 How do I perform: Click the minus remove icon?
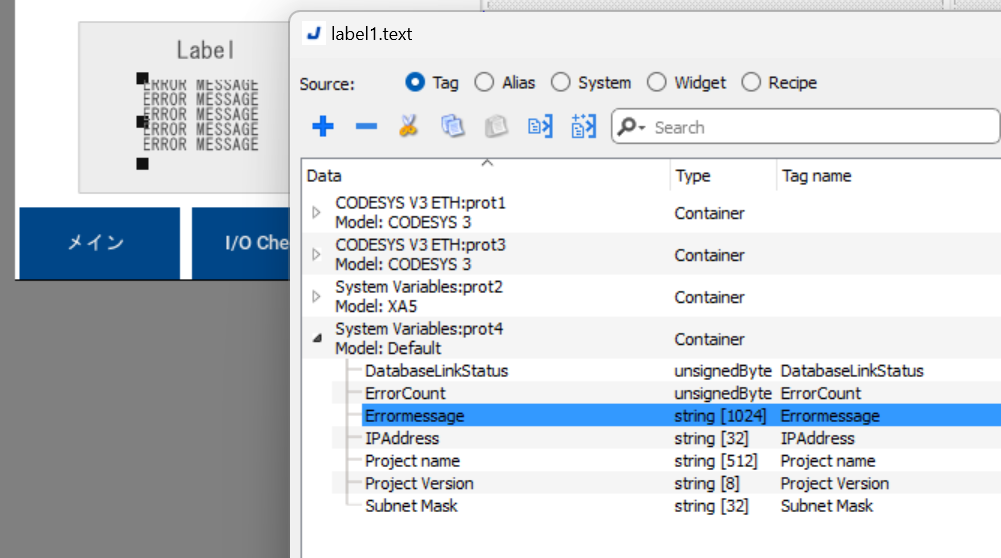tap(366, 126)
